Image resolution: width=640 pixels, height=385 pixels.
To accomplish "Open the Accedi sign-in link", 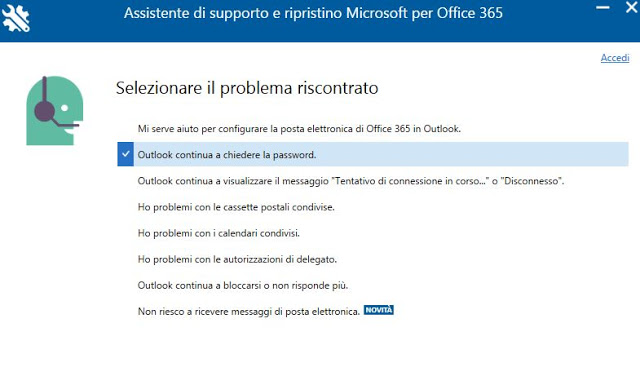I will coord(615,58).
